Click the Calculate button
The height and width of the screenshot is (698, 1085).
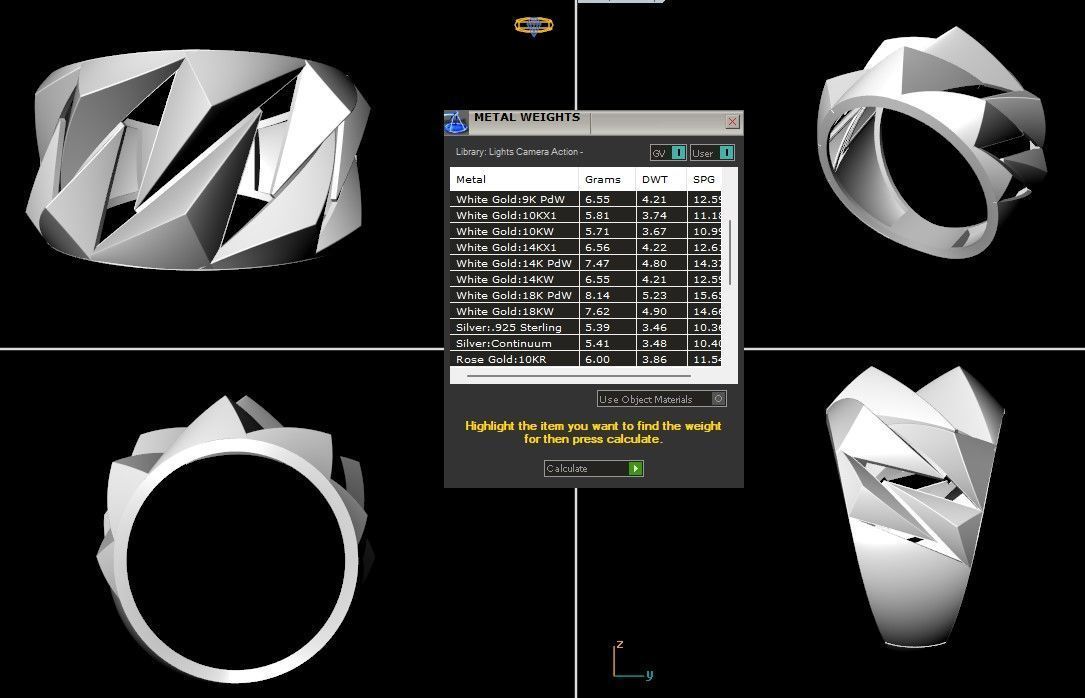click(594, 468)
